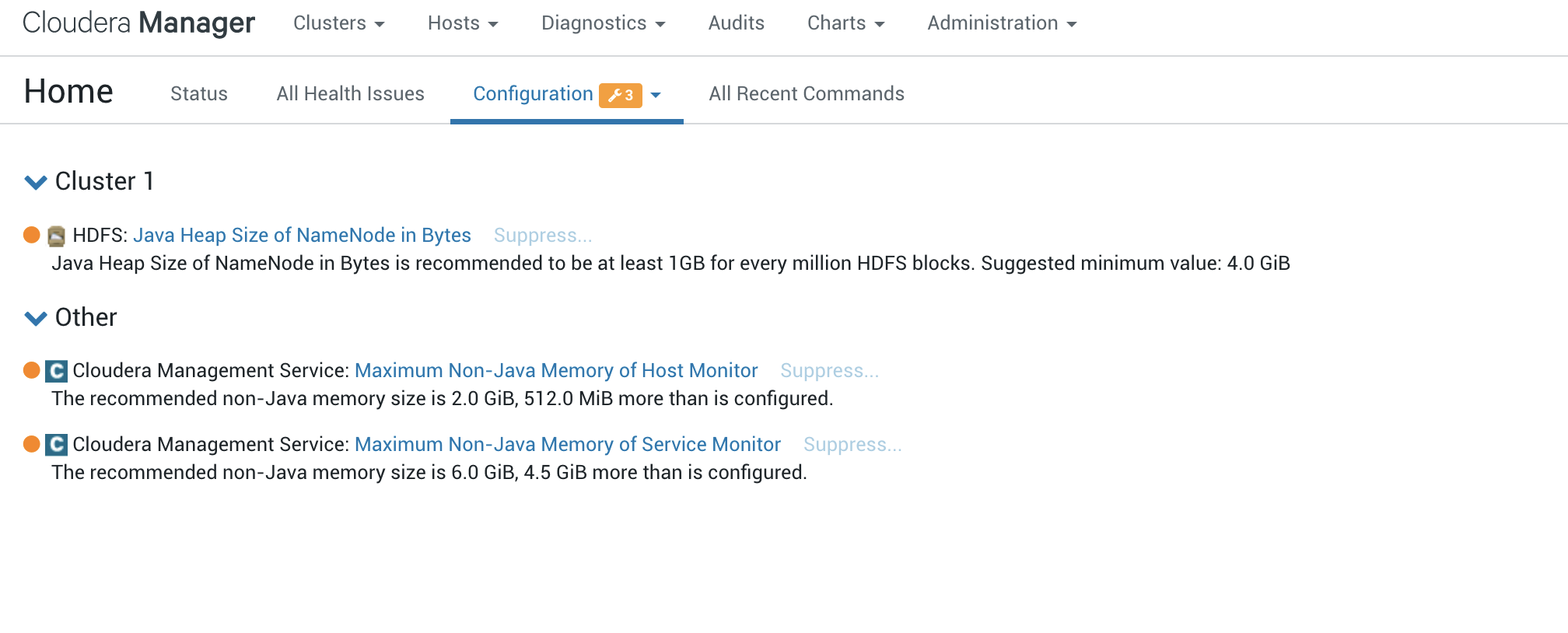Click the orange warning dot beside HDFS
1568x633 pixels.
(32, 235)
